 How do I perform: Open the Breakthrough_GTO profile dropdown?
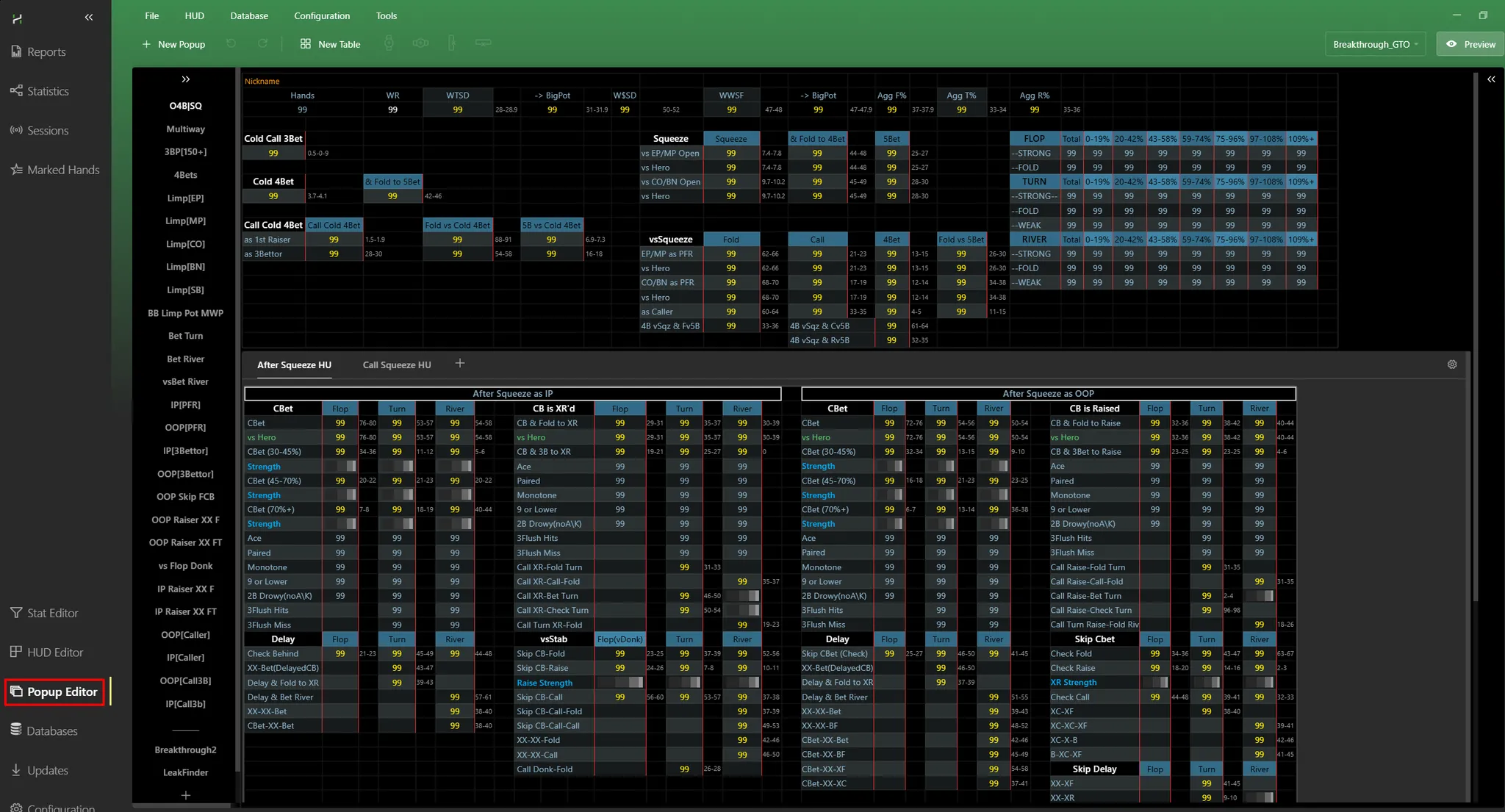coord(1375,44)
